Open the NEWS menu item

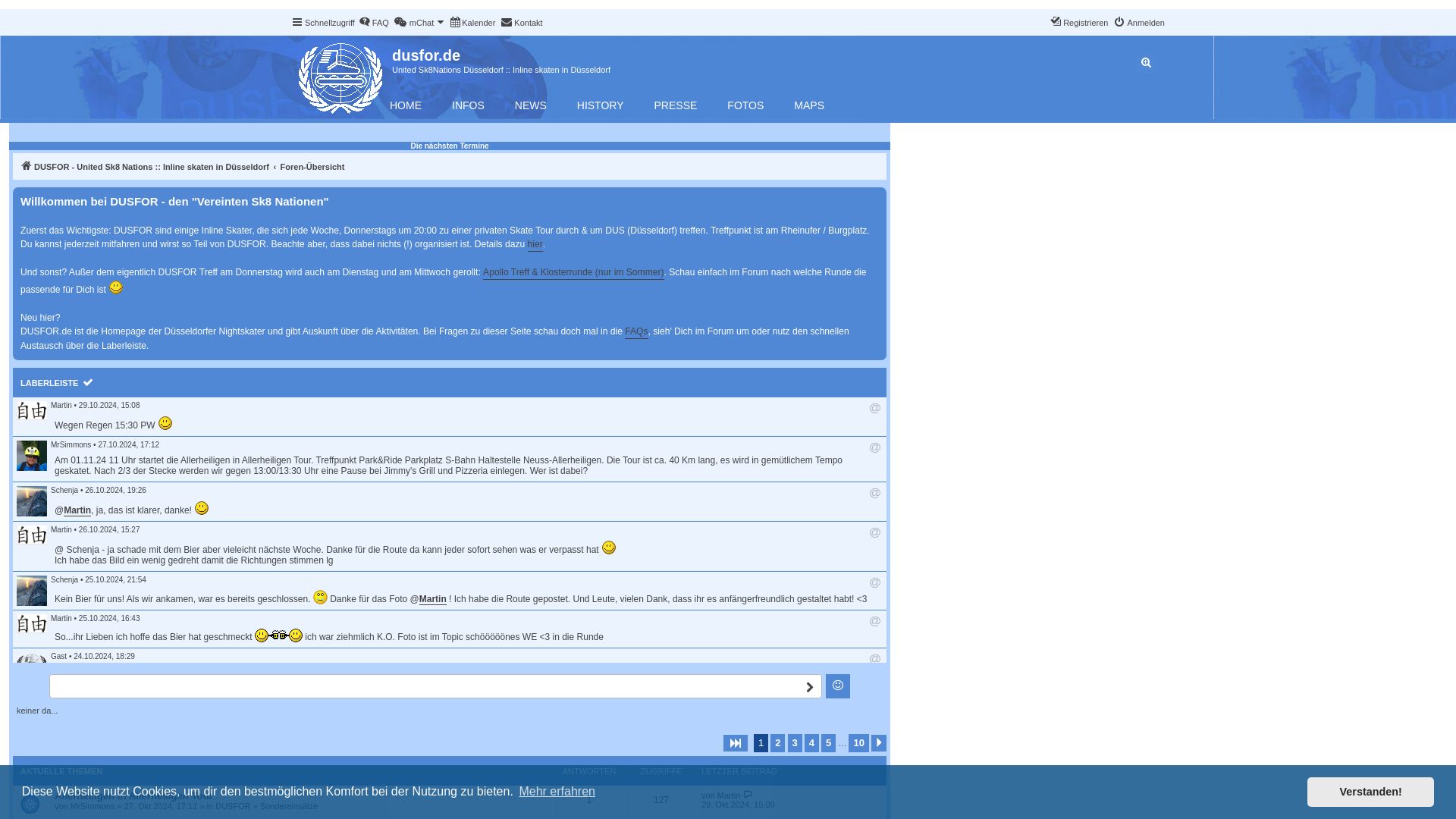click(x=530, y=105)
